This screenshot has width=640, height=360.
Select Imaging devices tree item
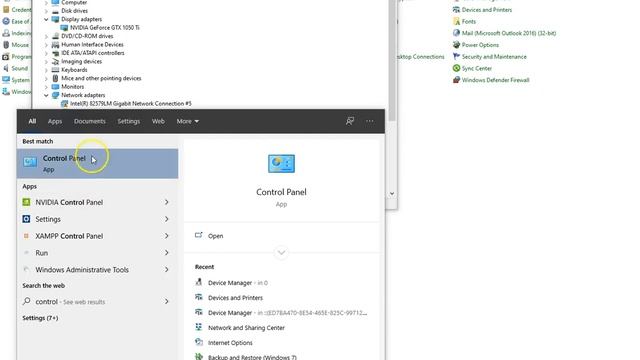[82, 62]
